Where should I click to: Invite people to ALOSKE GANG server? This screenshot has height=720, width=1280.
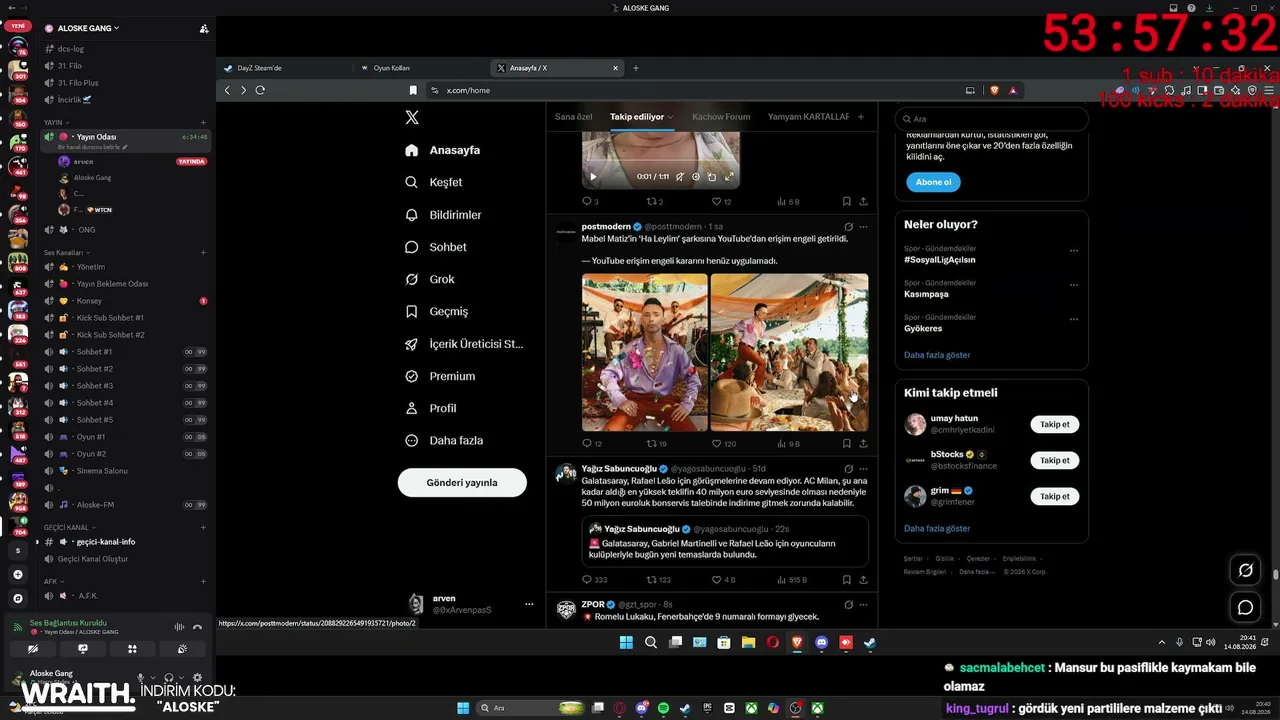pos(204,29)
